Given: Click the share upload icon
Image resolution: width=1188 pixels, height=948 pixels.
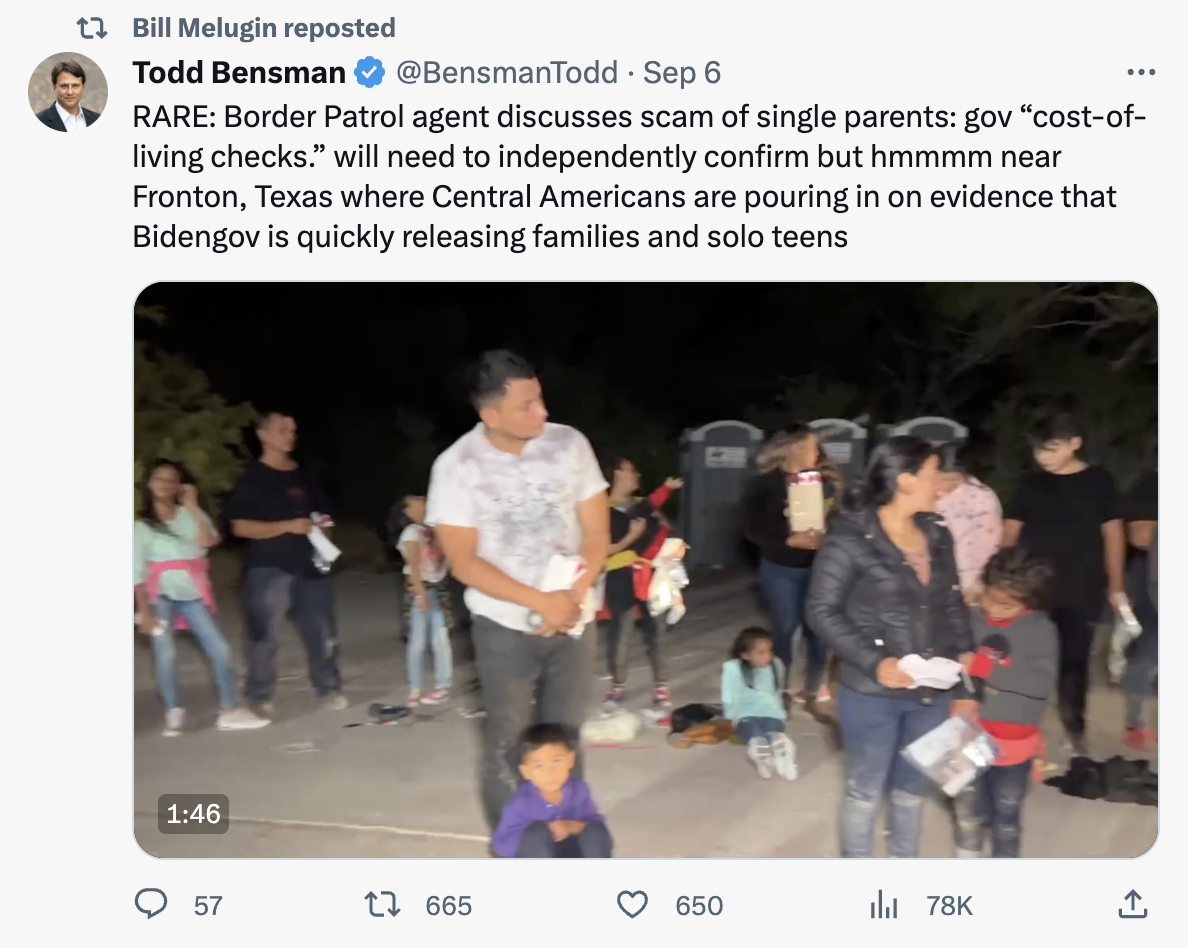Looking at the screenshot, I should [1131, 905].
